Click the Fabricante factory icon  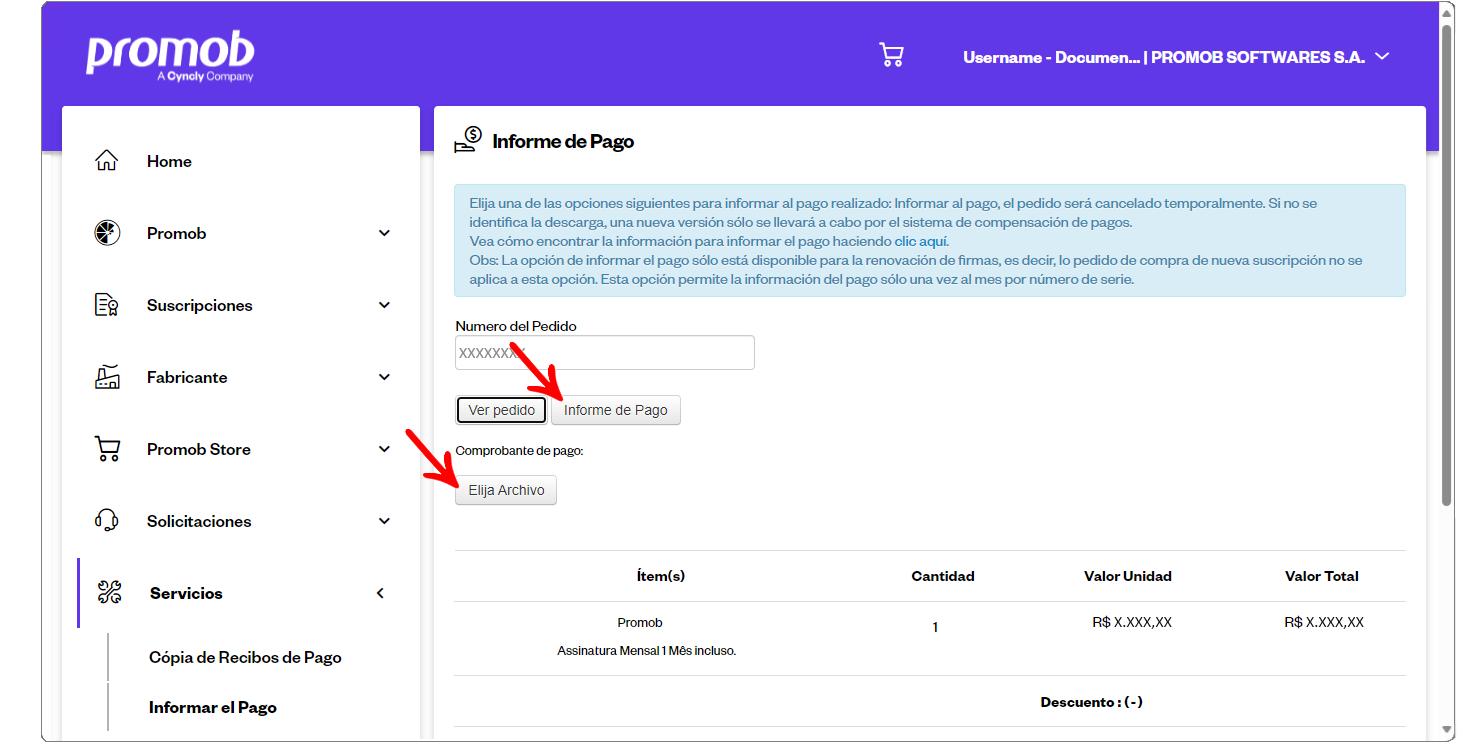click(107, 377)
